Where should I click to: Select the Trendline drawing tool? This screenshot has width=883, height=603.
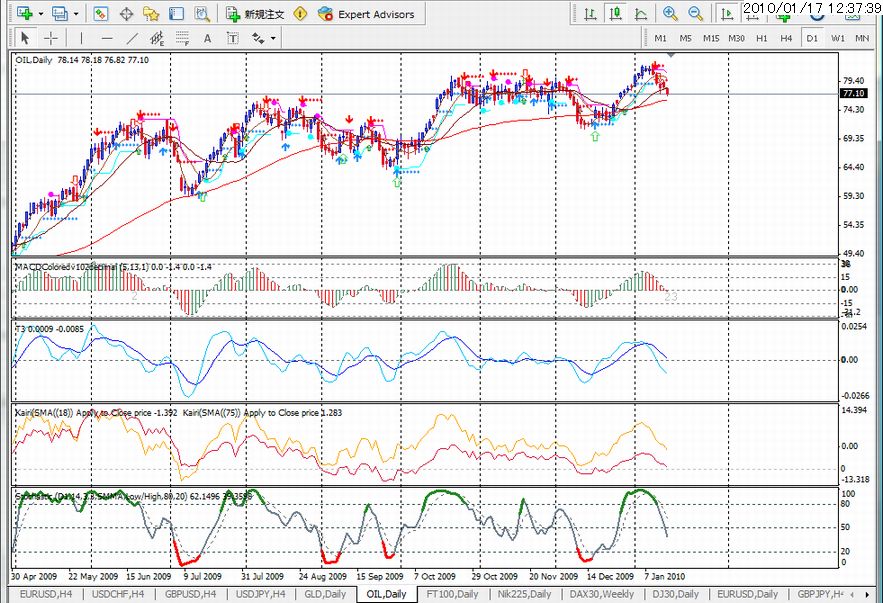(133, 38)
